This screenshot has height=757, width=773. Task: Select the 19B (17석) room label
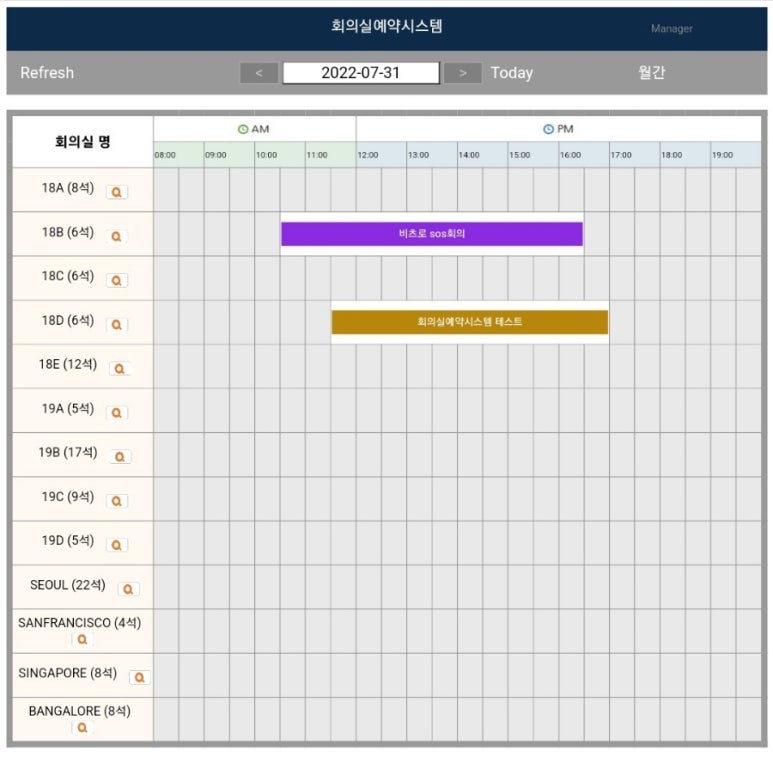click(68, 453)
